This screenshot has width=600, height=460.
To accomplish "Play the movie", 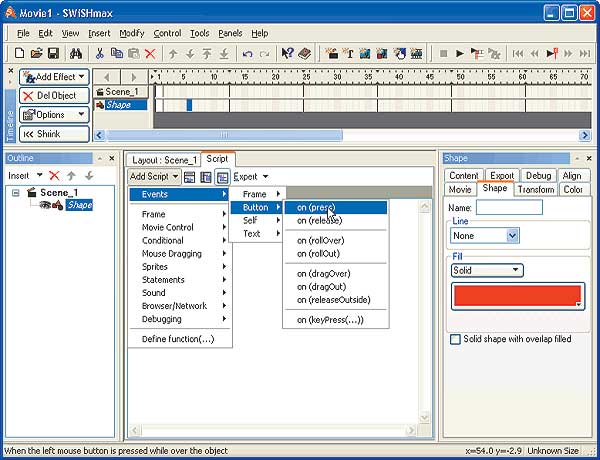I will [460, 54].
